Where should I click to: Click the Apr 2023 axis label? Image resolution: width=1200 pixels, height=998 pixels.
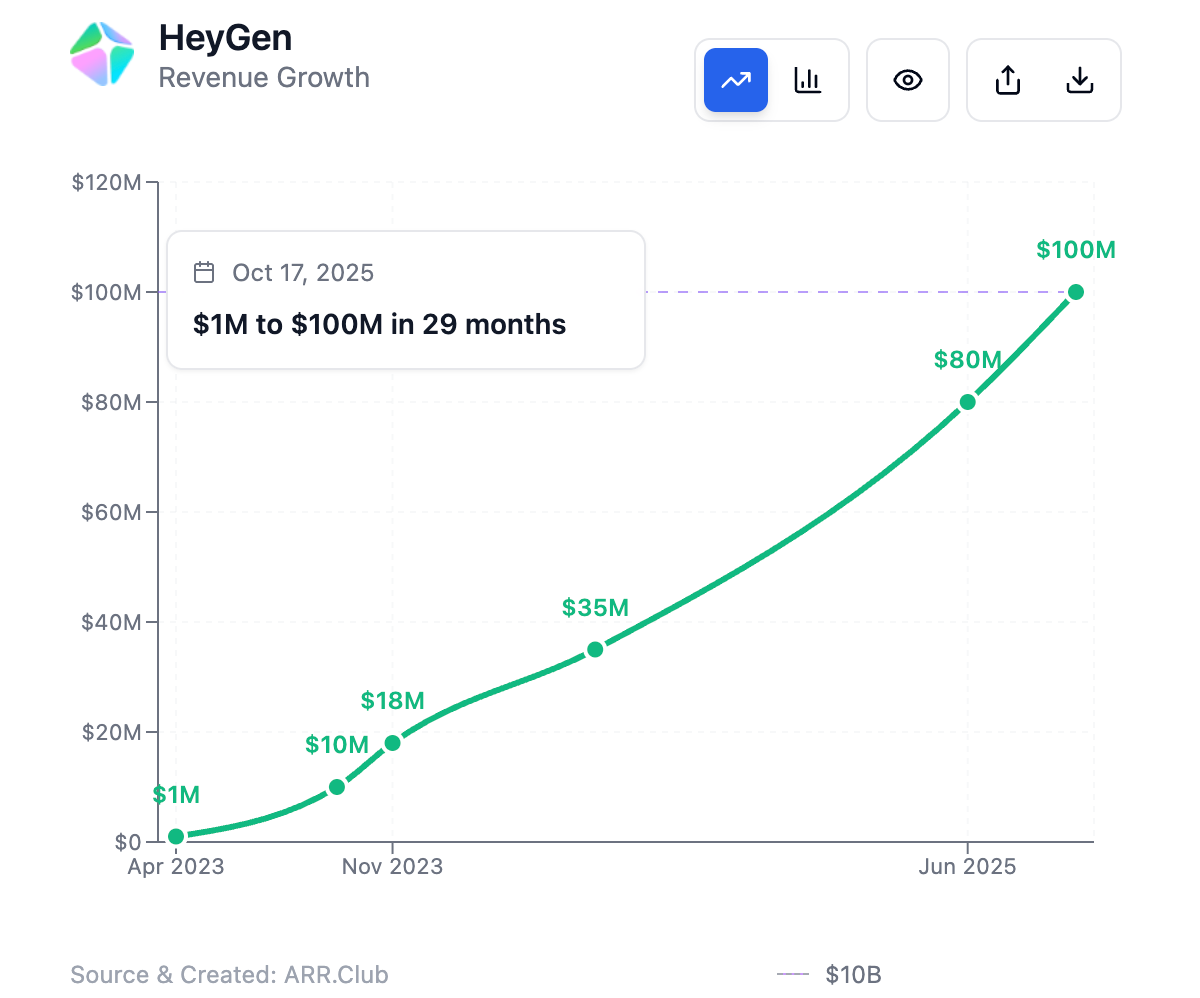(x=176, y=866)
